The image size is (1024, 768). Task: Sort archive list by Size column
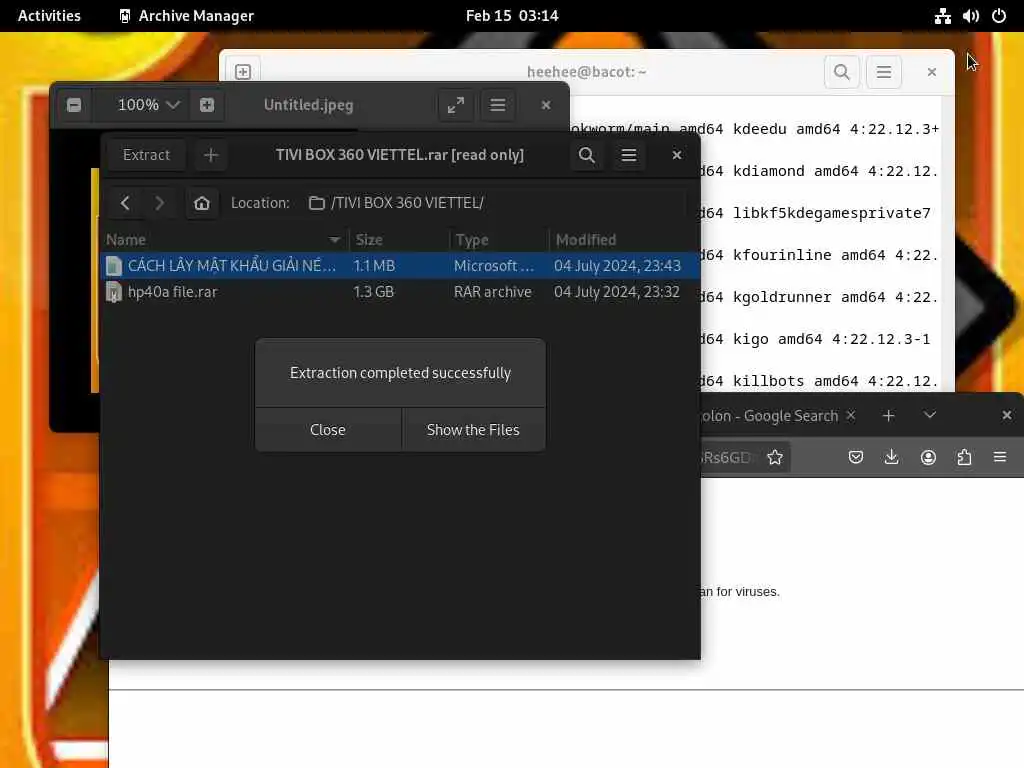pyautogui.click(x=399, y=240)
